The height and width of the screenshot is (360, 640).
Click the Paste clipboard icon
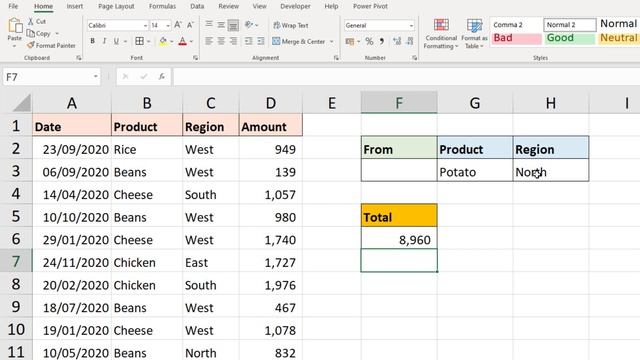[x=15, y=25]
